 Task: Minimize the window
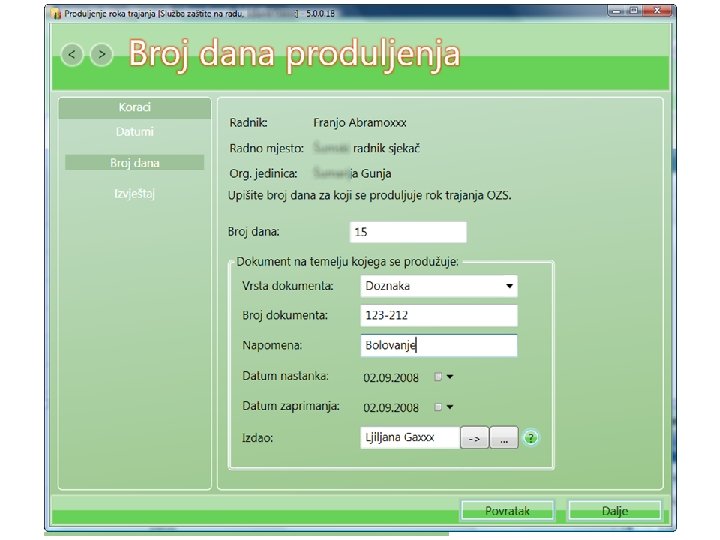pyautogui.click(x=617, y=11)
